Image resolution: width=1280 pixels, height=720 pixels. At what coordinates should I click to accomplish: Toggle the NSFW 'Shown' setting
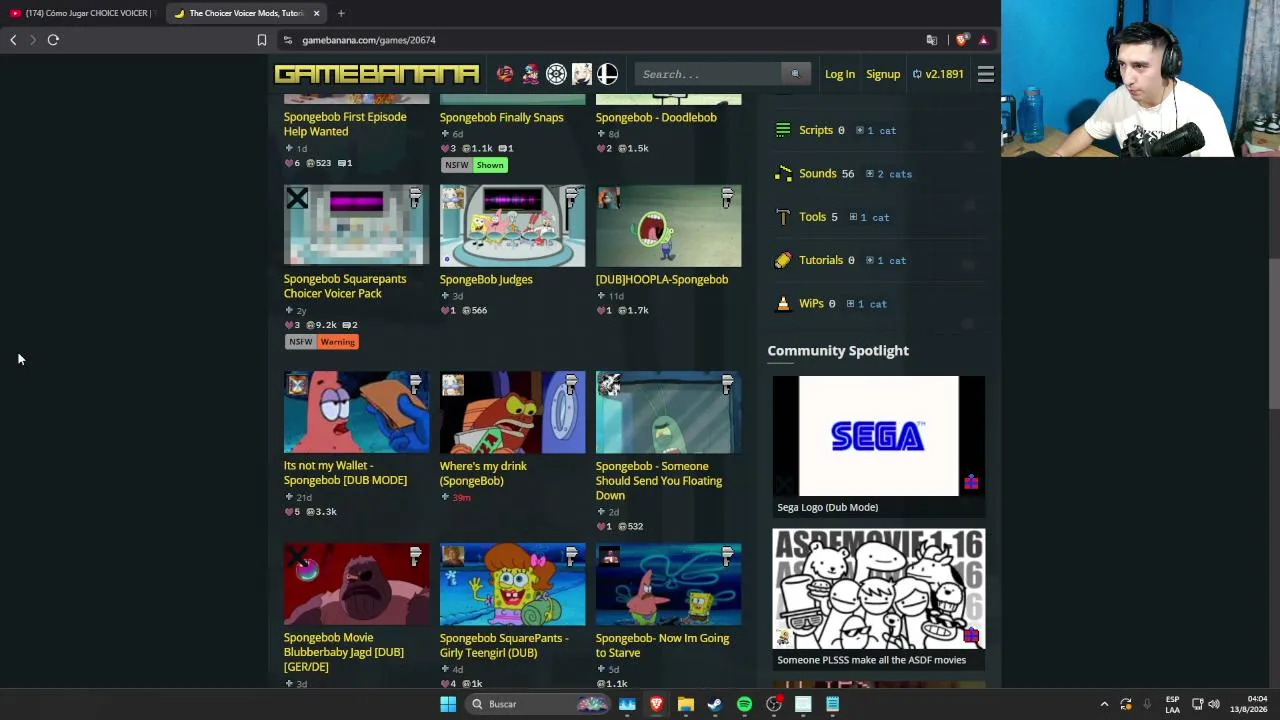(490, 165)
